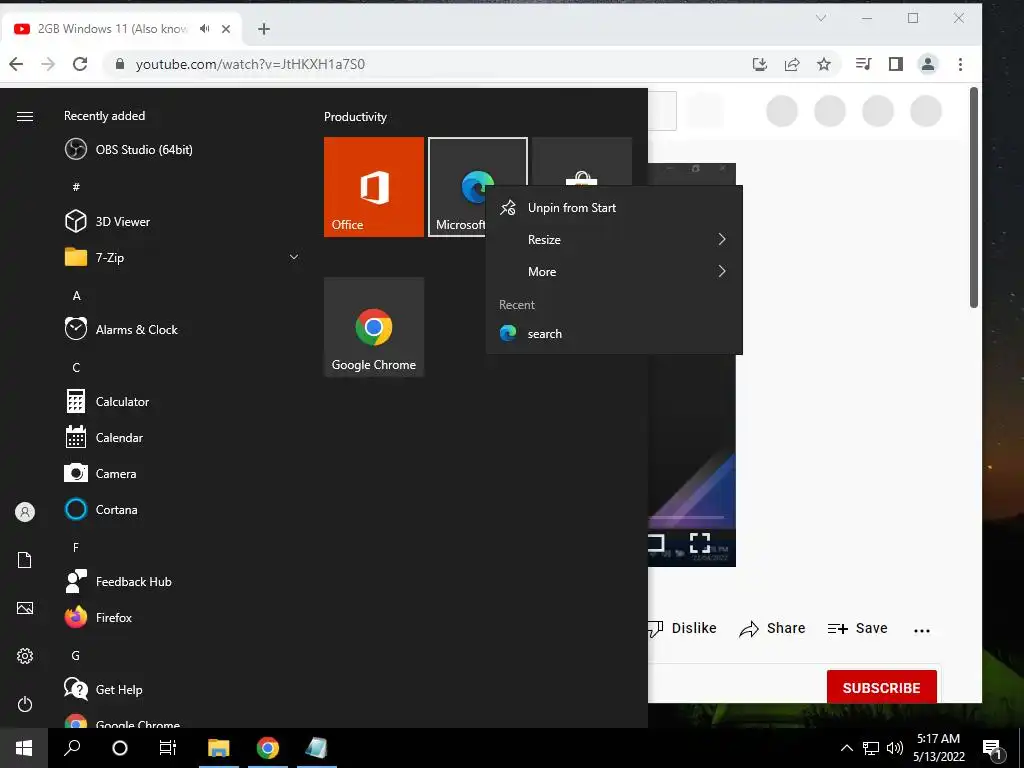Expand the 7-Zip folder chevron
This screenshot has height=768, width=1024.
tap(294, 257)
